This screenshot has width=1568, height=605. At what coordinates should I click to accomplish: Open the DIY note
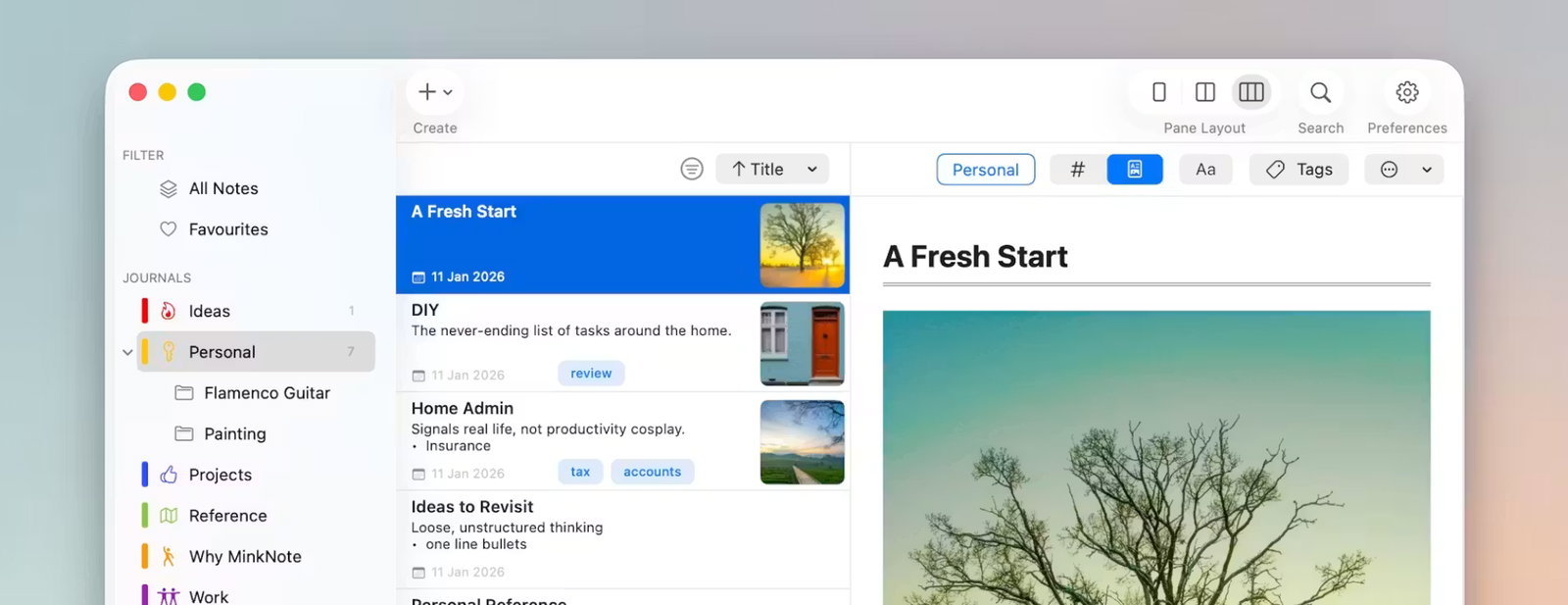pyautogui.click(x=623, y=343)
